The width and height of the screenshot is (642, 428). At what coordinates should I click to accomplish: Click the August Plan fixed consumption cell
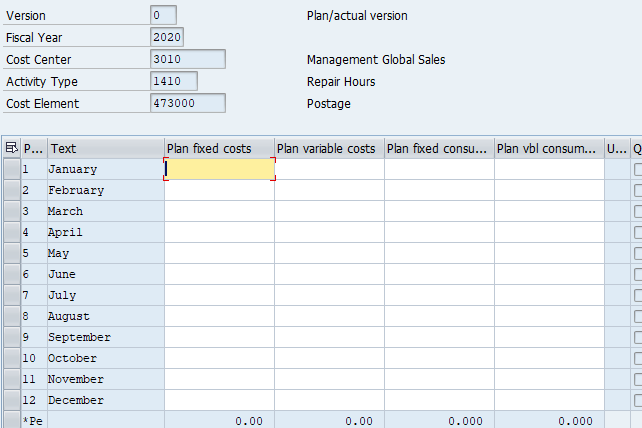[439, 317]
